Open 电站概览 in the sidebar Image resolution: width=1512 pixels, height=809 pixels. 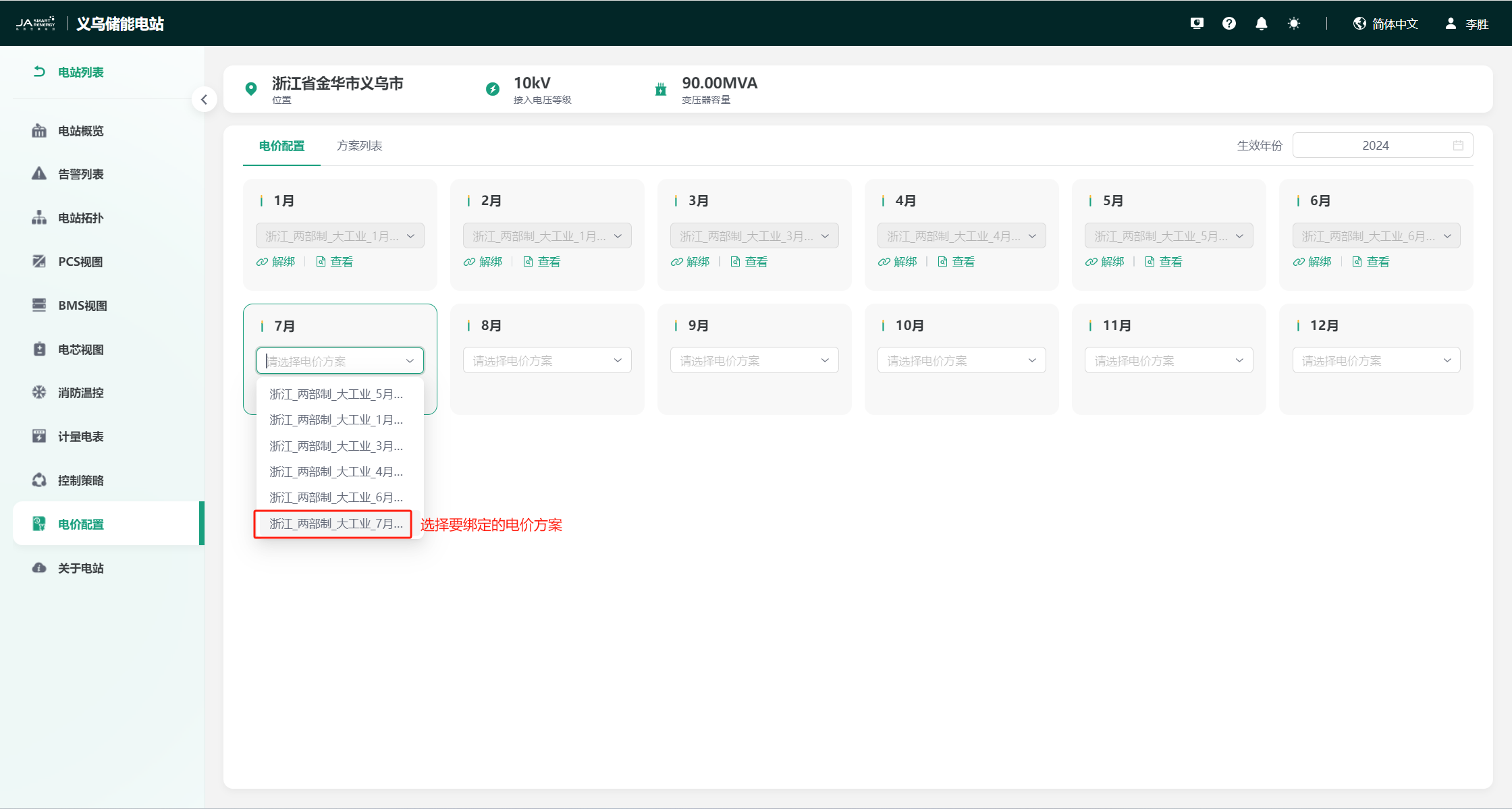(x=80, y=131)
